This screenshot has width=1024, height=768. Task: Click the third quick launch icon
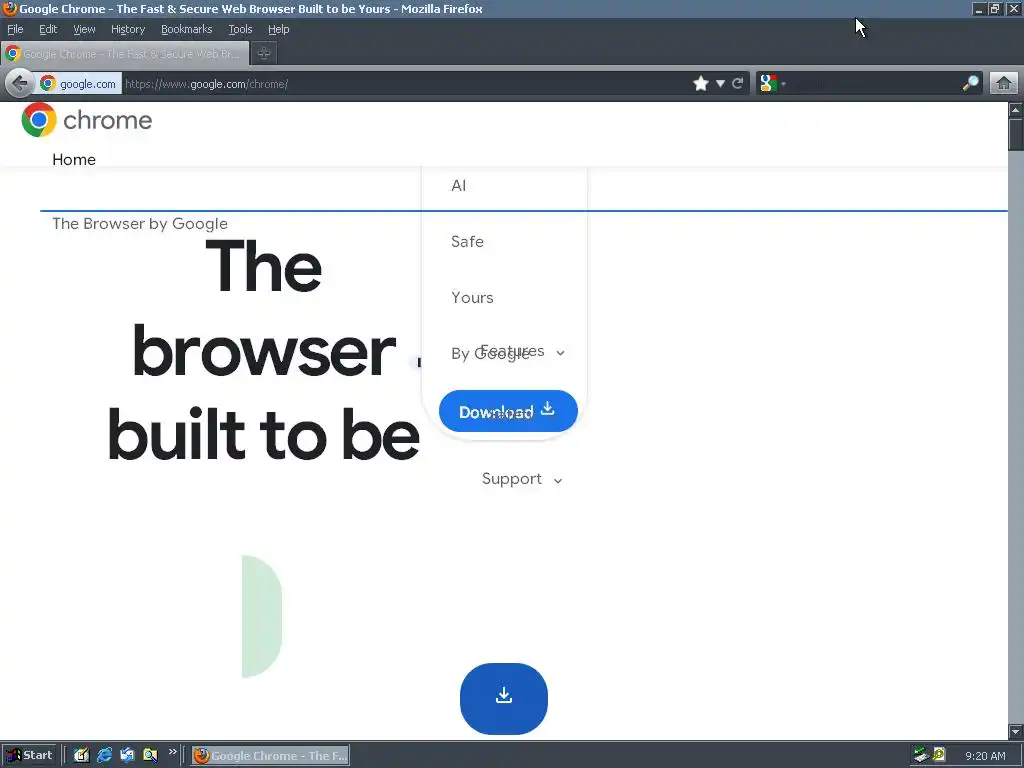point(127,755)
